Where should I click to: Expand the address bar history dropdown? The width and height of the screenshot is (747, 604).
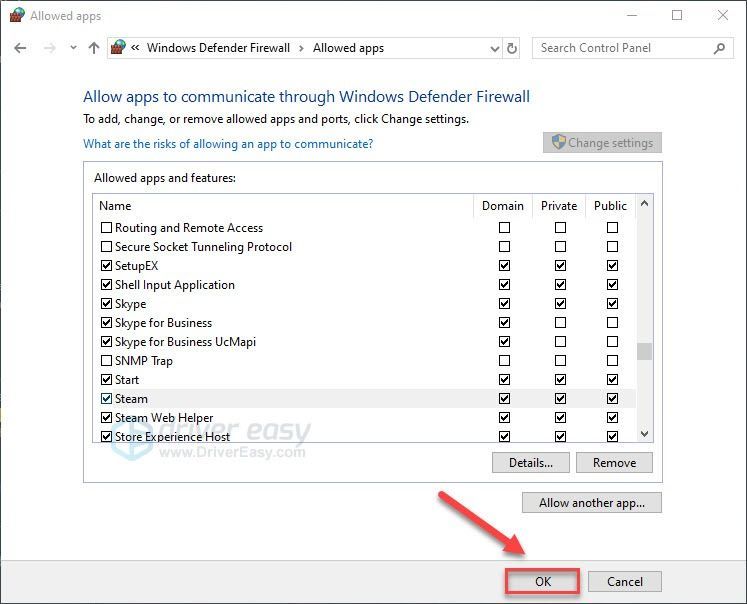click(x=495, y=49)
